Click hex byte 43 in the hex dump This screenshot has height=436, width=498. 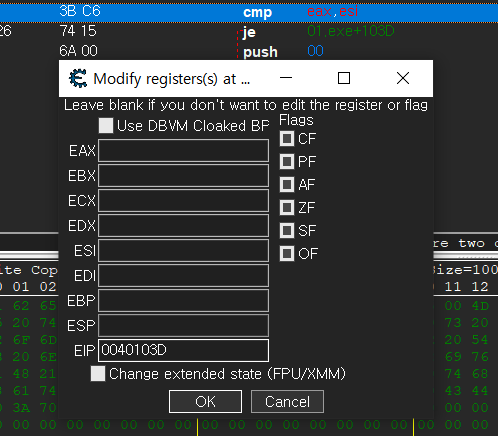(x=453, y=391)
